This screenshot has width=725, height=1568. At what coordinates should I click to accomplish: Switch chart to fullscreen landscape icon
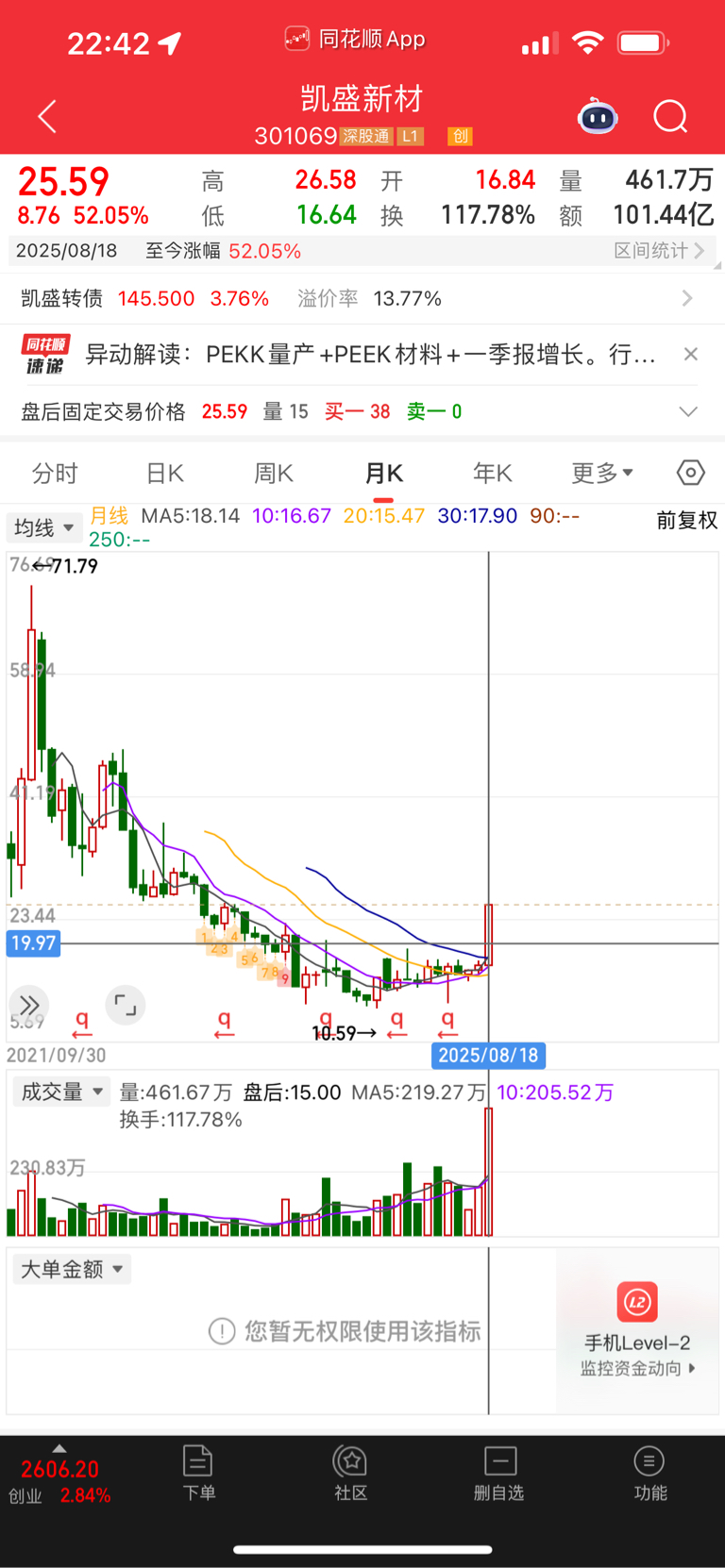pos(125,1005)
